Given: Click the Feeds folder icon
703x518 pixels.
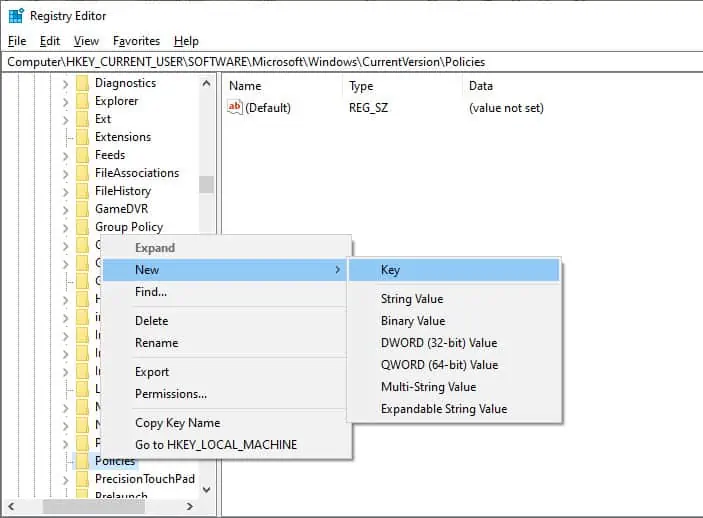Looking at the screenshot, I should pos(82,155).
